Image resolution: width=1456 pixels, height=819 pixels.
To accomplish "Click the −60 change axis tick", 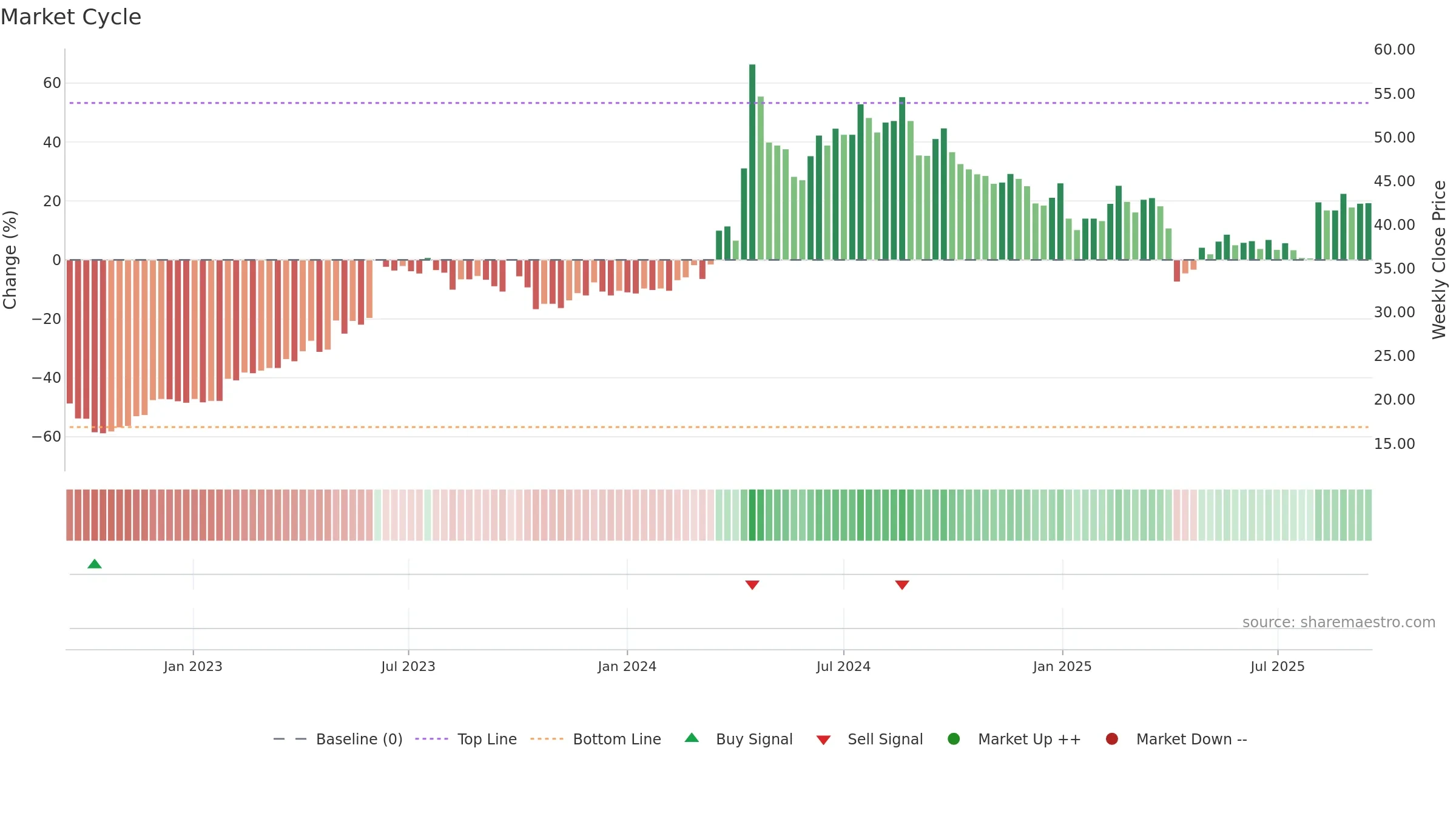I will coord(47,437).
